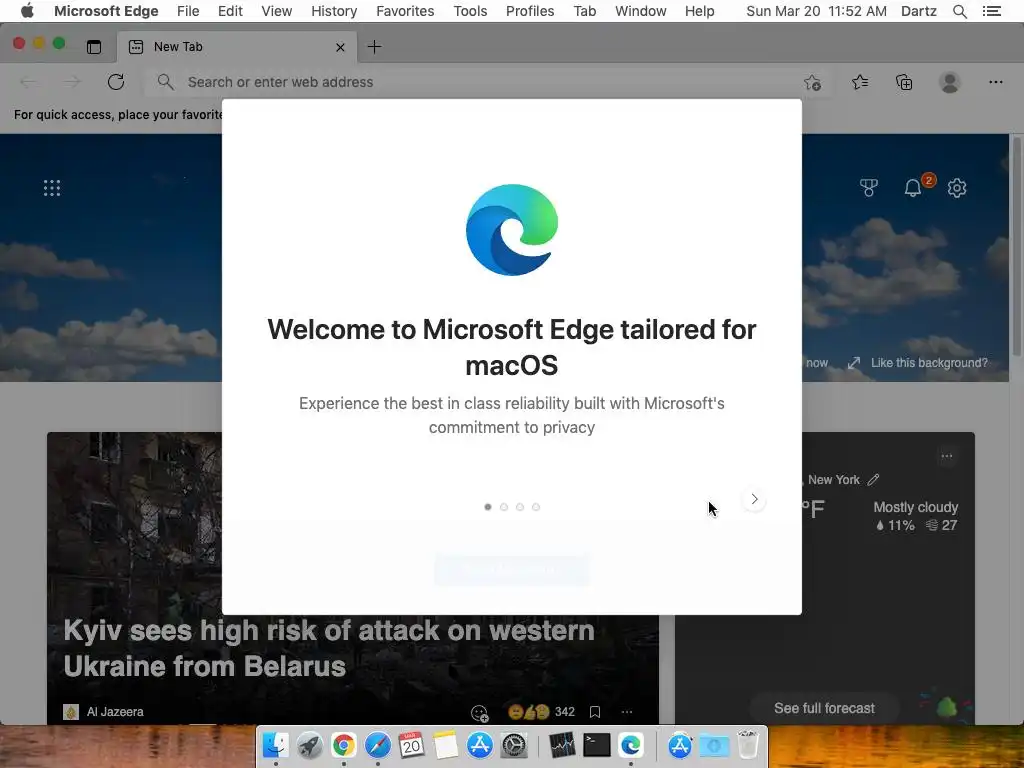Viewport: 1024px width, 768px height.
Task: Open the Downloads folder in the Dock
Action: (714, 745)
